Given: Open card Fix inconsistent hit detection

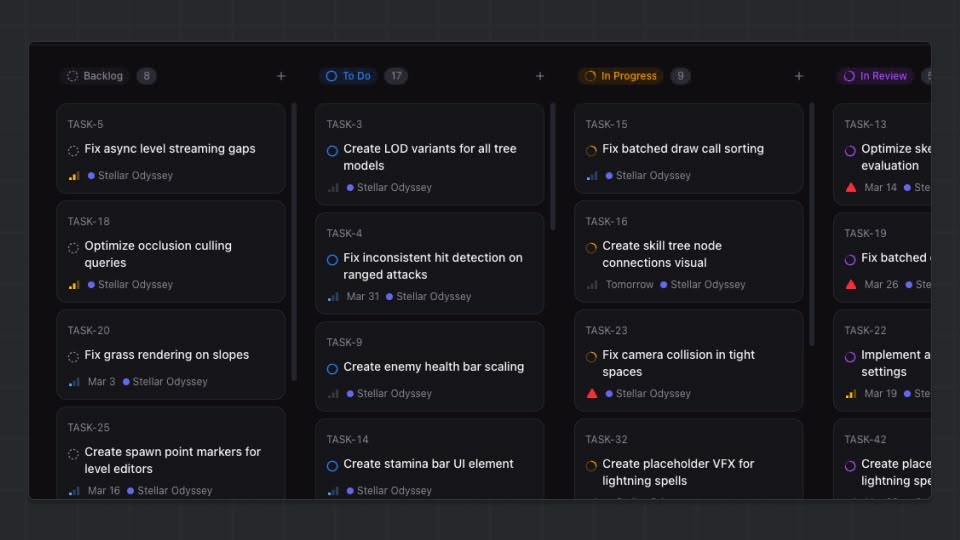Looking at the screenshot, I should point(430,263).
